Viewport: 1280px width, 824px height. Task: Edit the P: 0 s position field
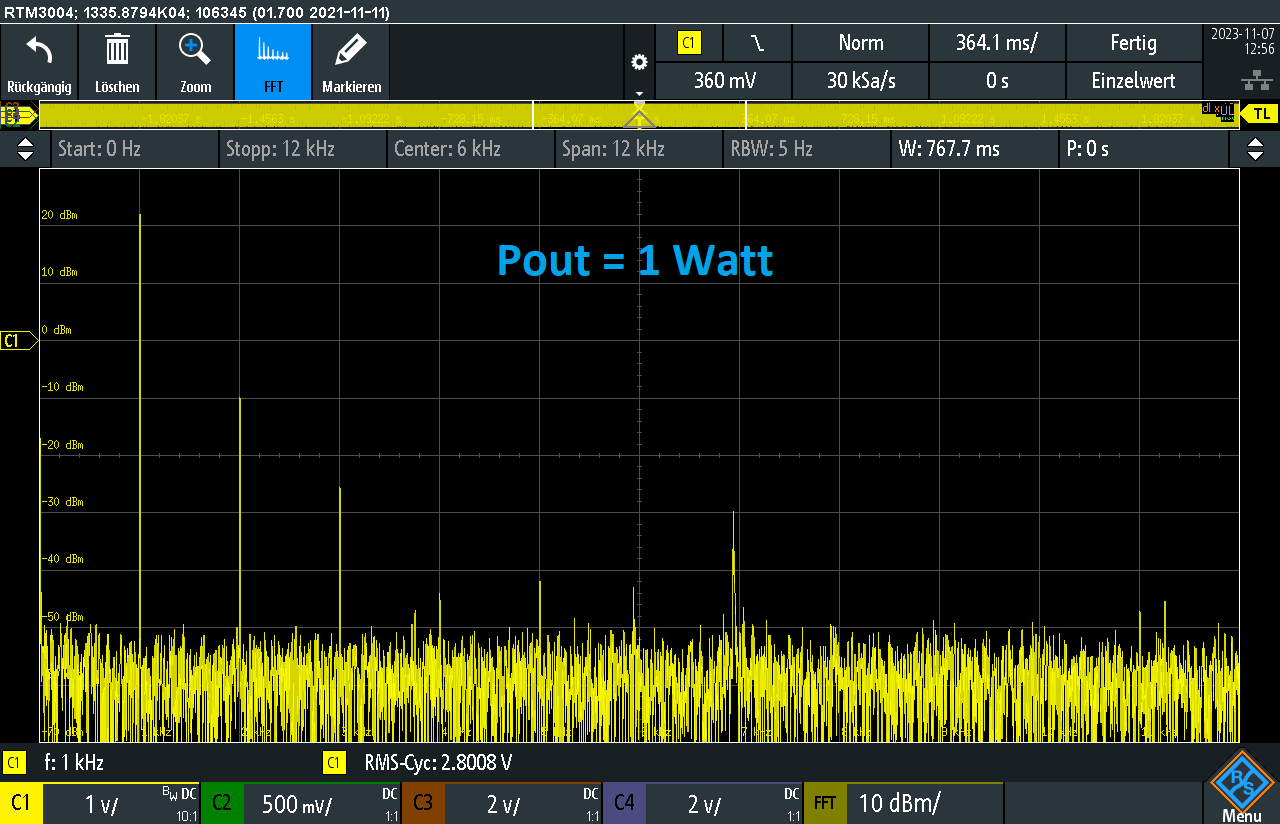click(x=1142, y=149)
